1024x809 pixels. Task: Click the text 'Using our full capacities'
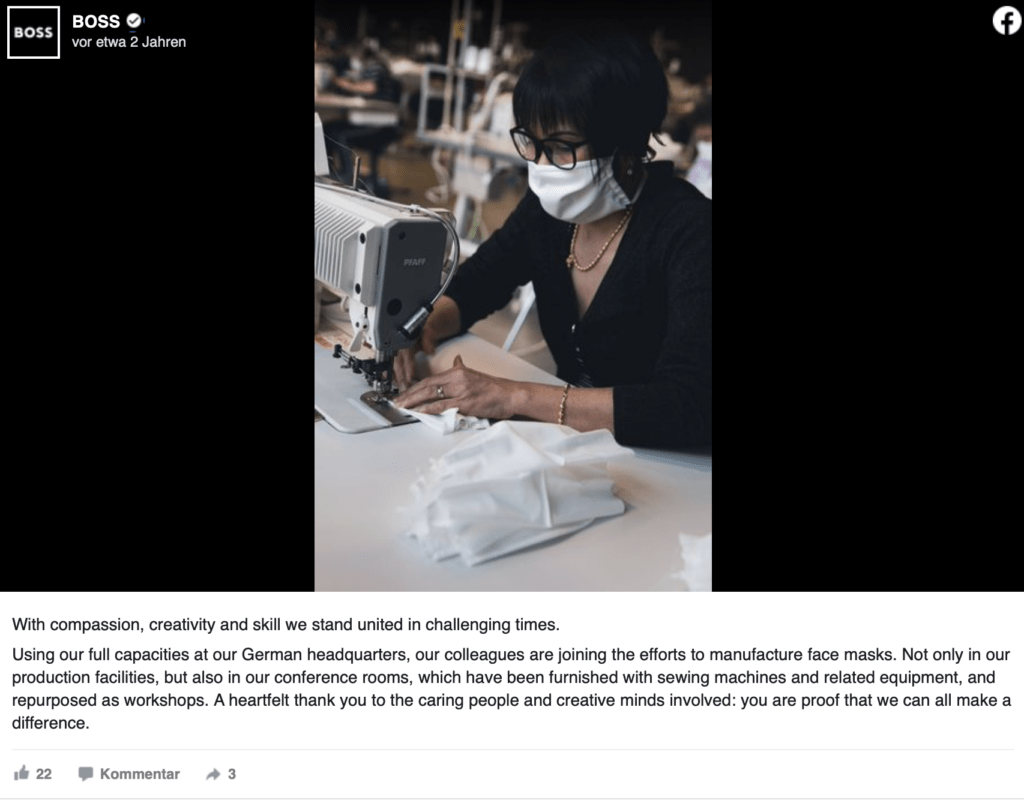(101, 654)
